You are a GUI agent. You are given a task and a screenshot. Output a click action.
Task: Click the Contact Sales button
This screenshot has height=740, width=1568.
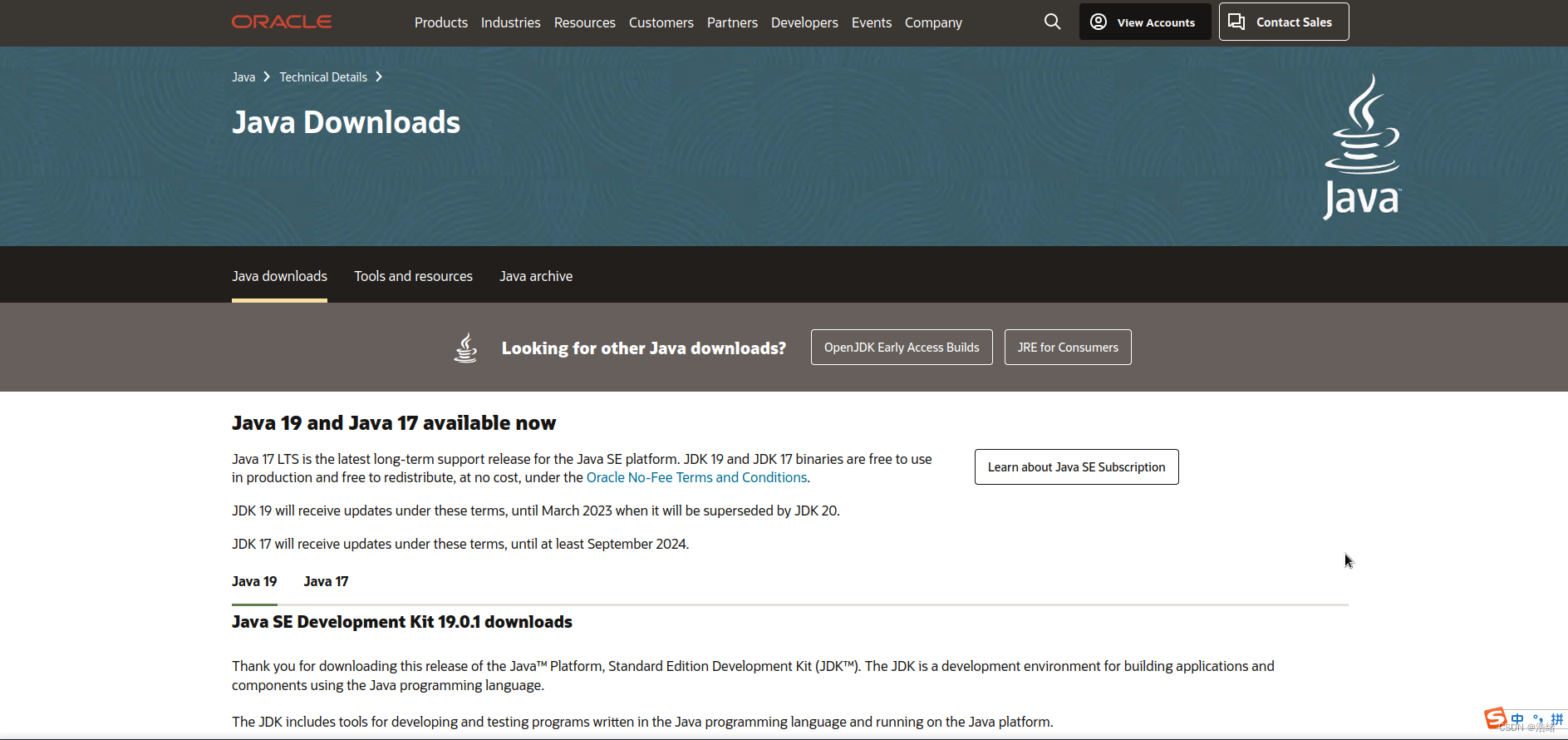[1284, 22]
